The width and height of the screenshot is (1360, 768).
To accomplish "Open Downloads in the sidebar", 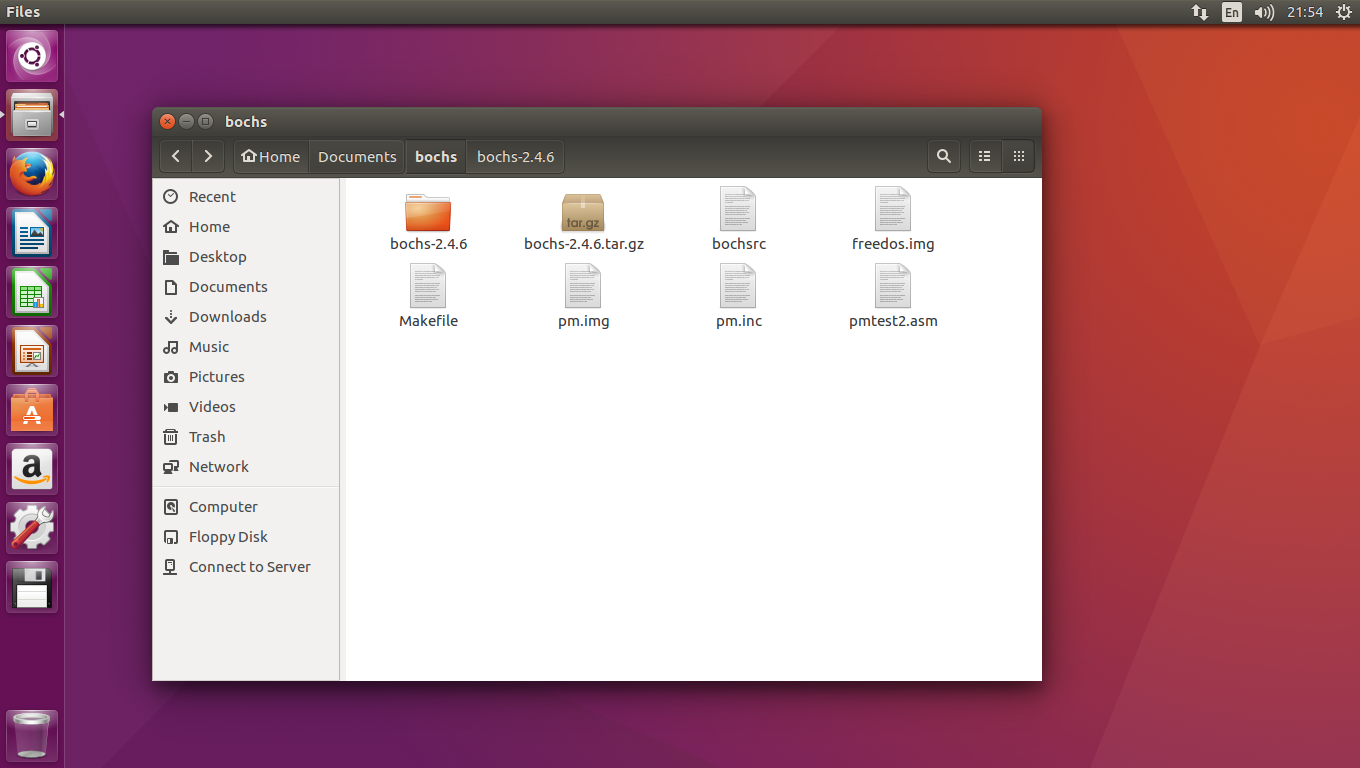I will click(x=246, y=317).
